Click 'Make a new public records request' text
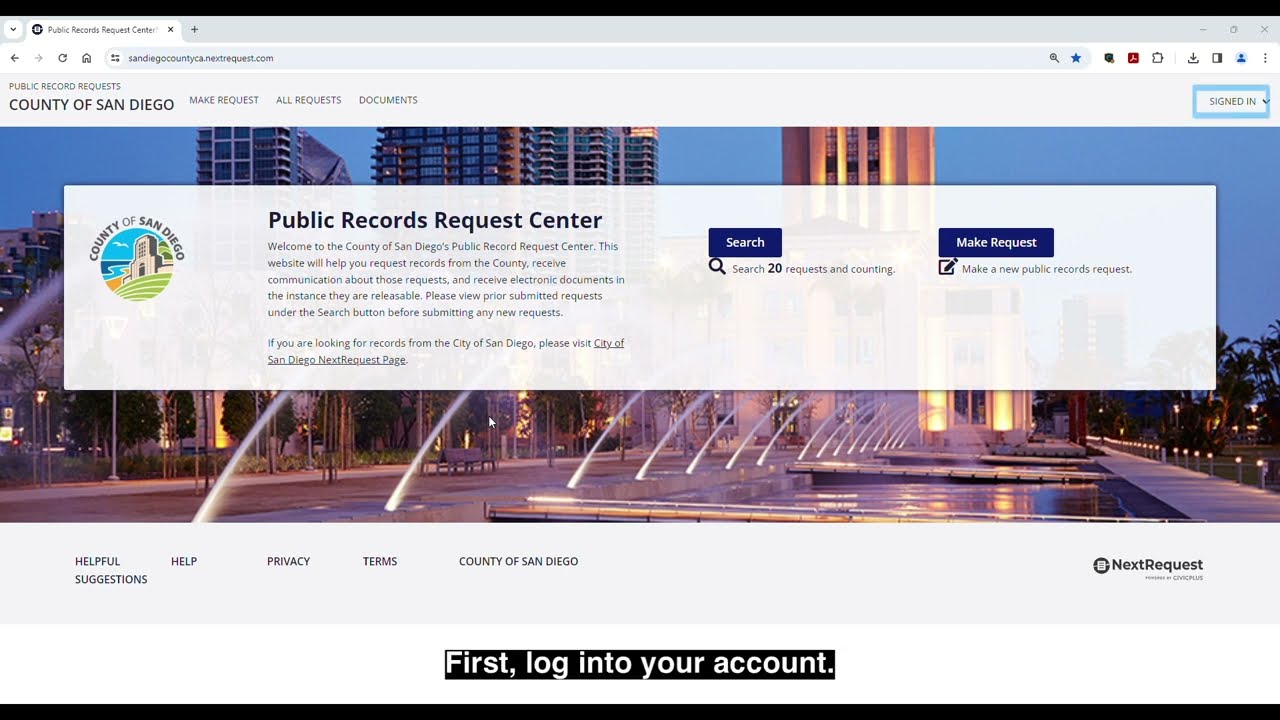Viewport: 1280px width, 720px height. pyautogui.click(x=1047, y=269)
